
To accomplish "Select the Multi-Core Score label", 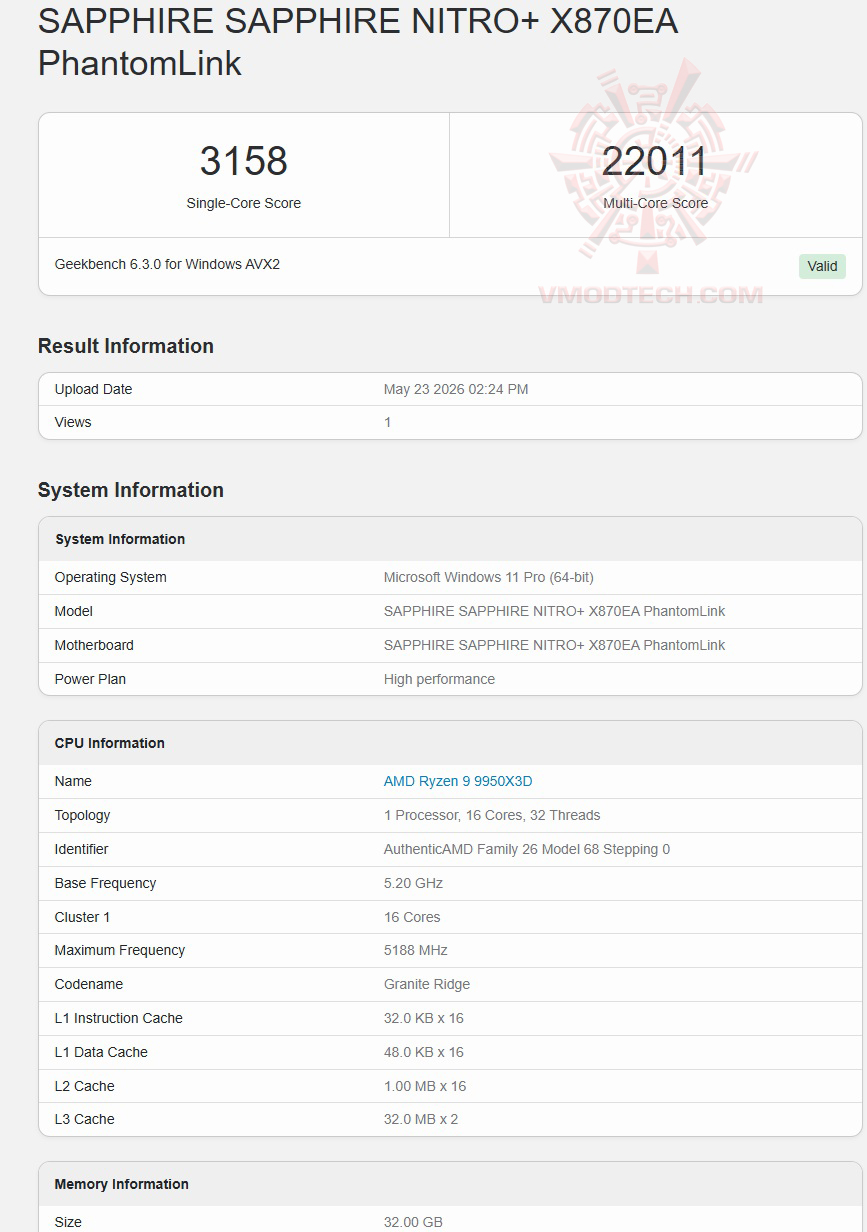I will pos(655,203).
